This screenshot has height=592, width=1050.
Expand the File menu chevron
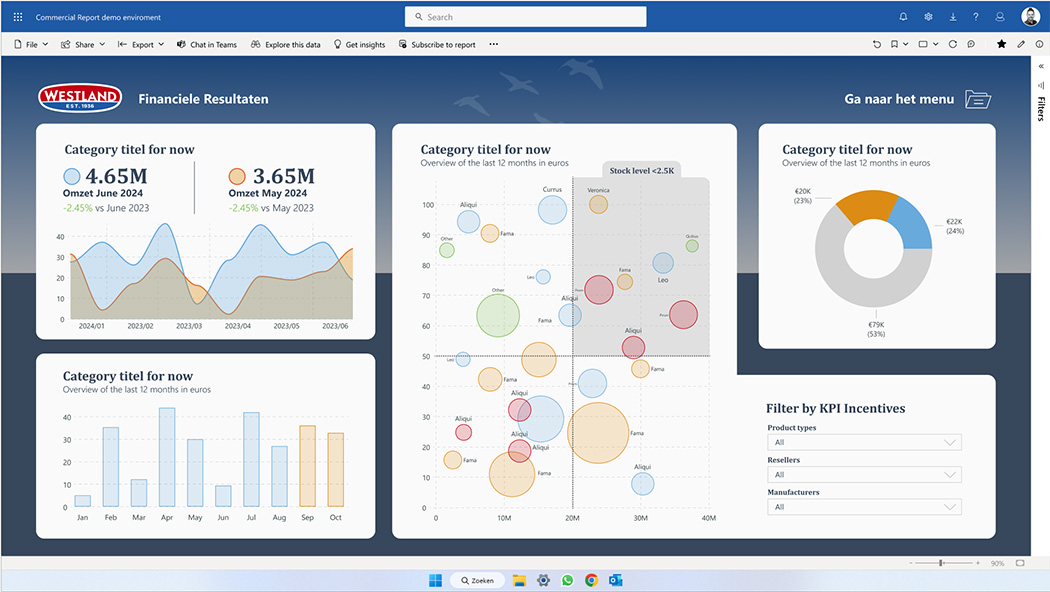pos(46,44)
